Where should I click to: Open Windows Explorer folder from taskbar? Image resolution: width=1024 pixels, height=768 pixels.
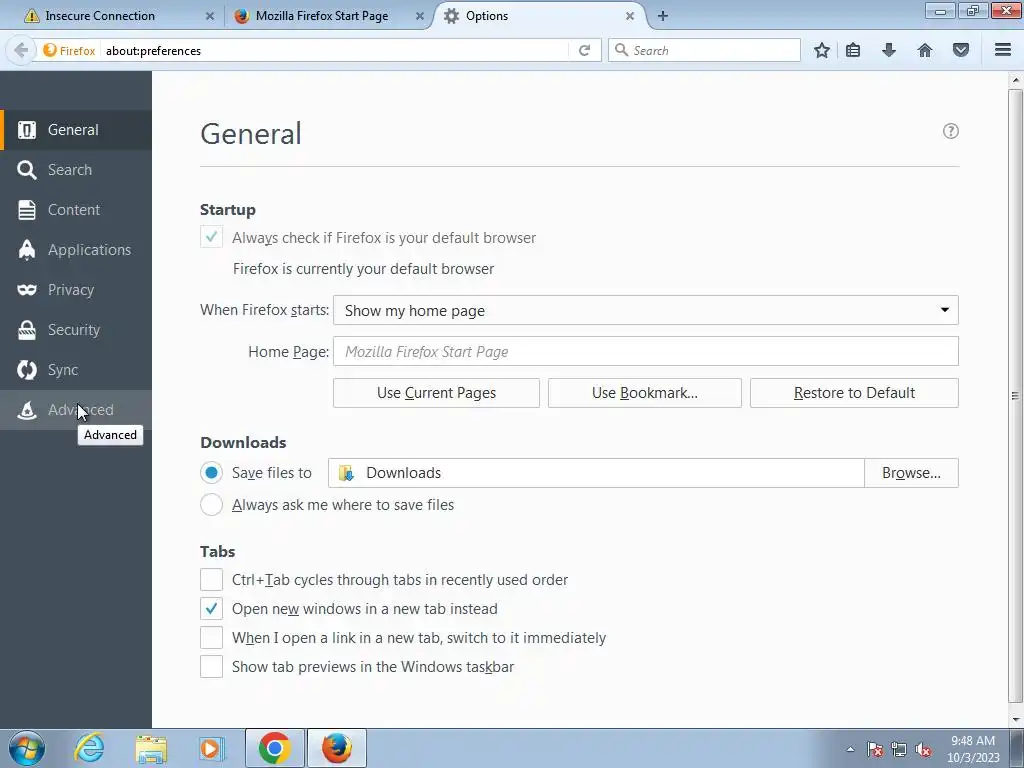151,748
